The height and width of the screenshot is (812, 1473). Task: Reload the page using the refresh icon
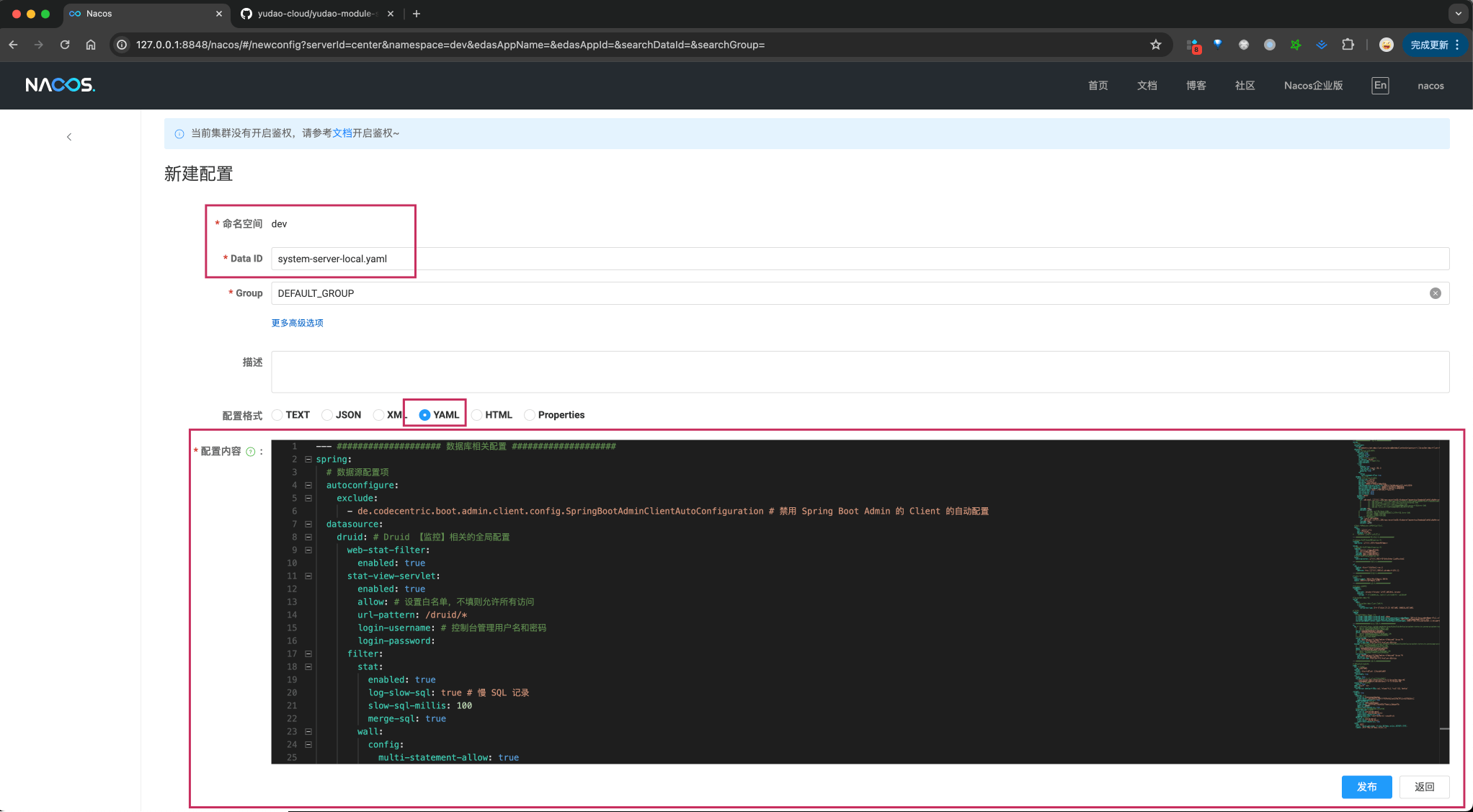65,45
